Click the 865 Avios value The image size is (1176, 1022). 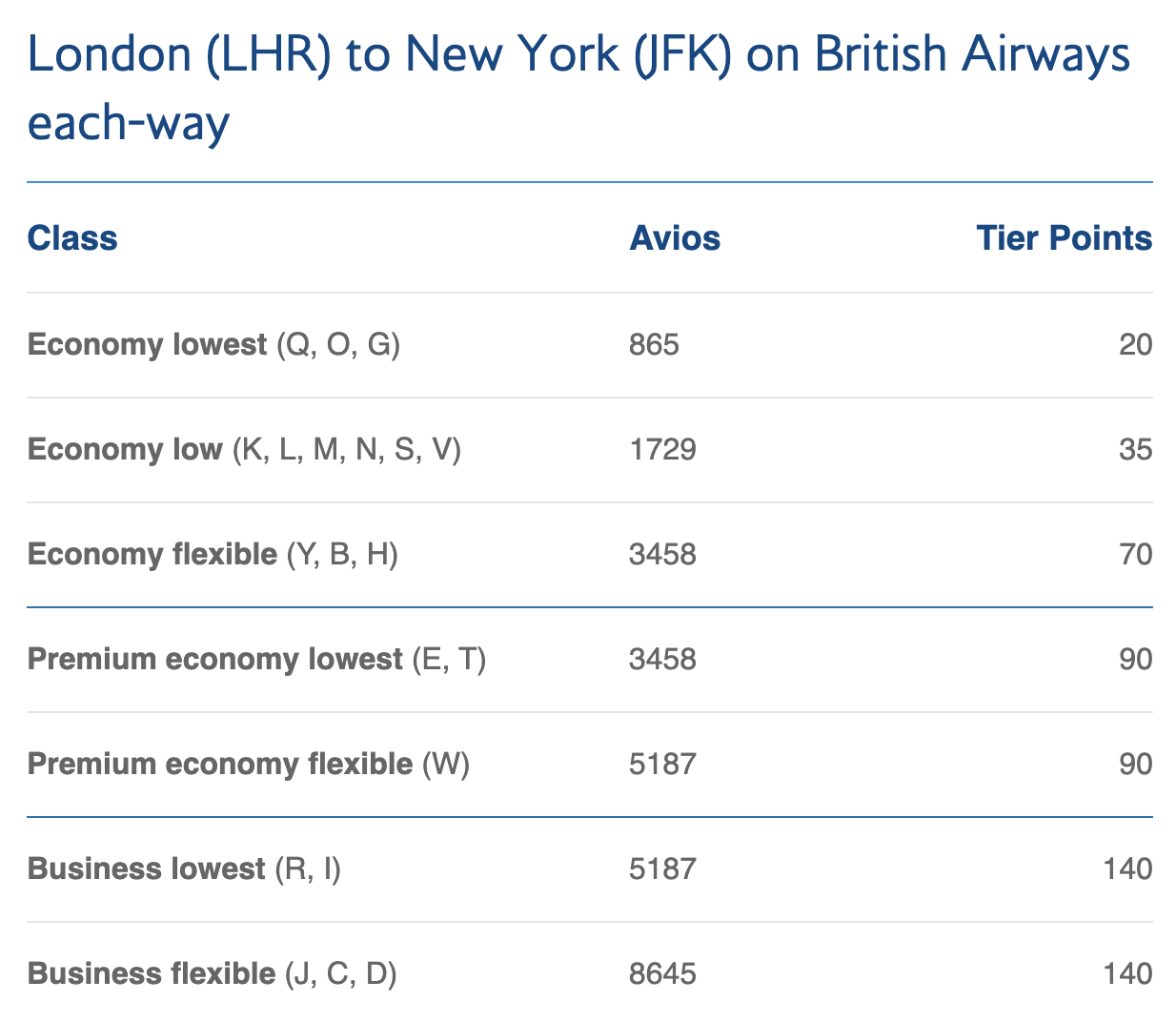(654, 344)
